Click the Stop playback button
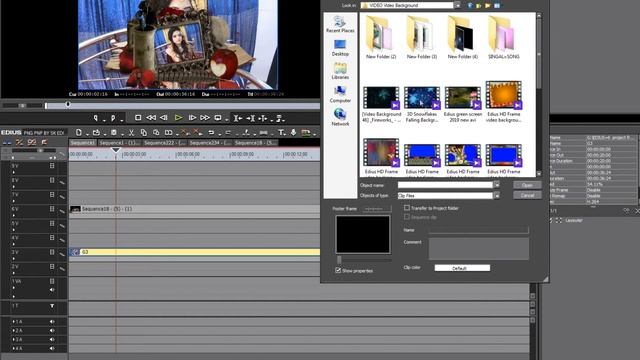 (138, 118)
